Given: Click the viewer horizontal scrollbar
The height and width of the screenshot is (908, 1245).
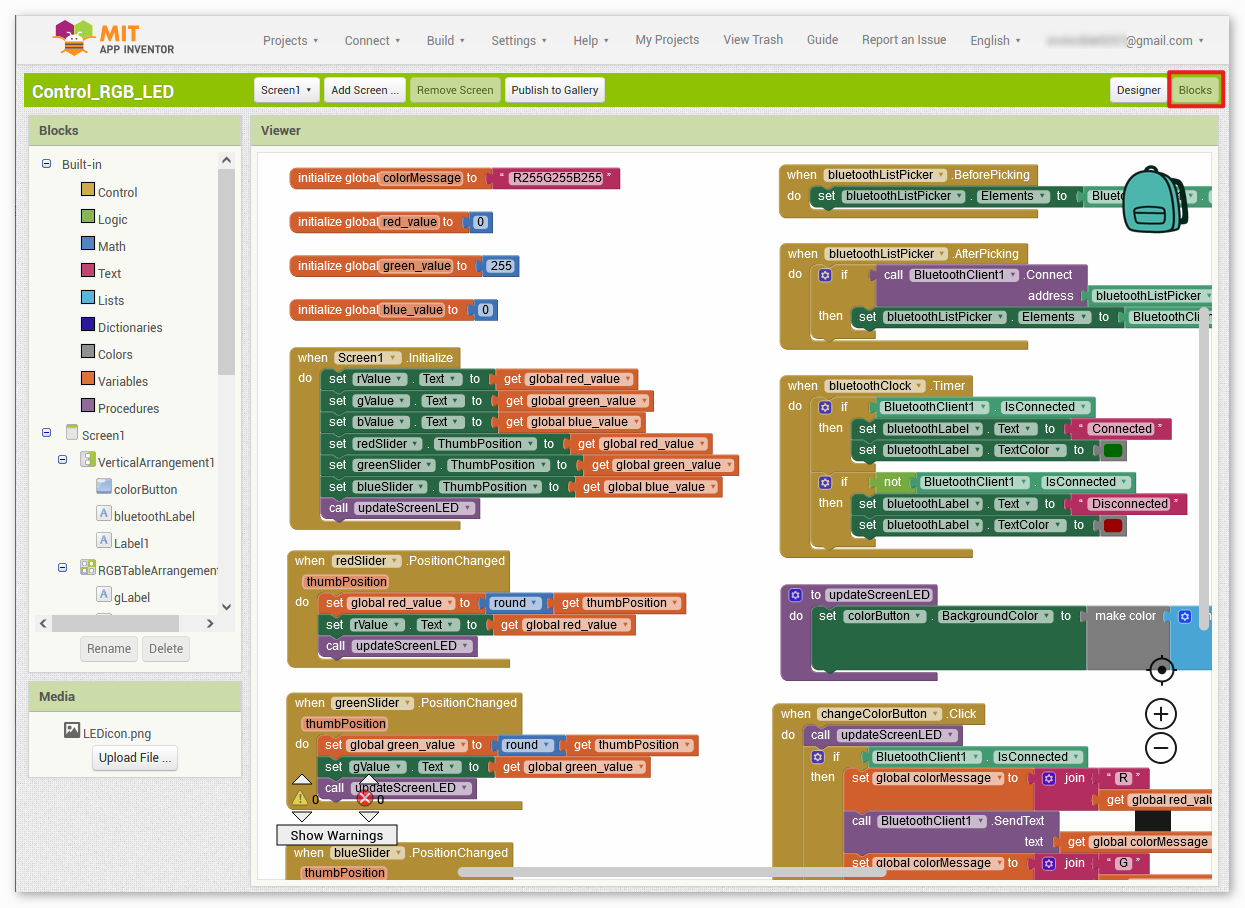Looking at the screenshot, I should [x=672, y=872].
